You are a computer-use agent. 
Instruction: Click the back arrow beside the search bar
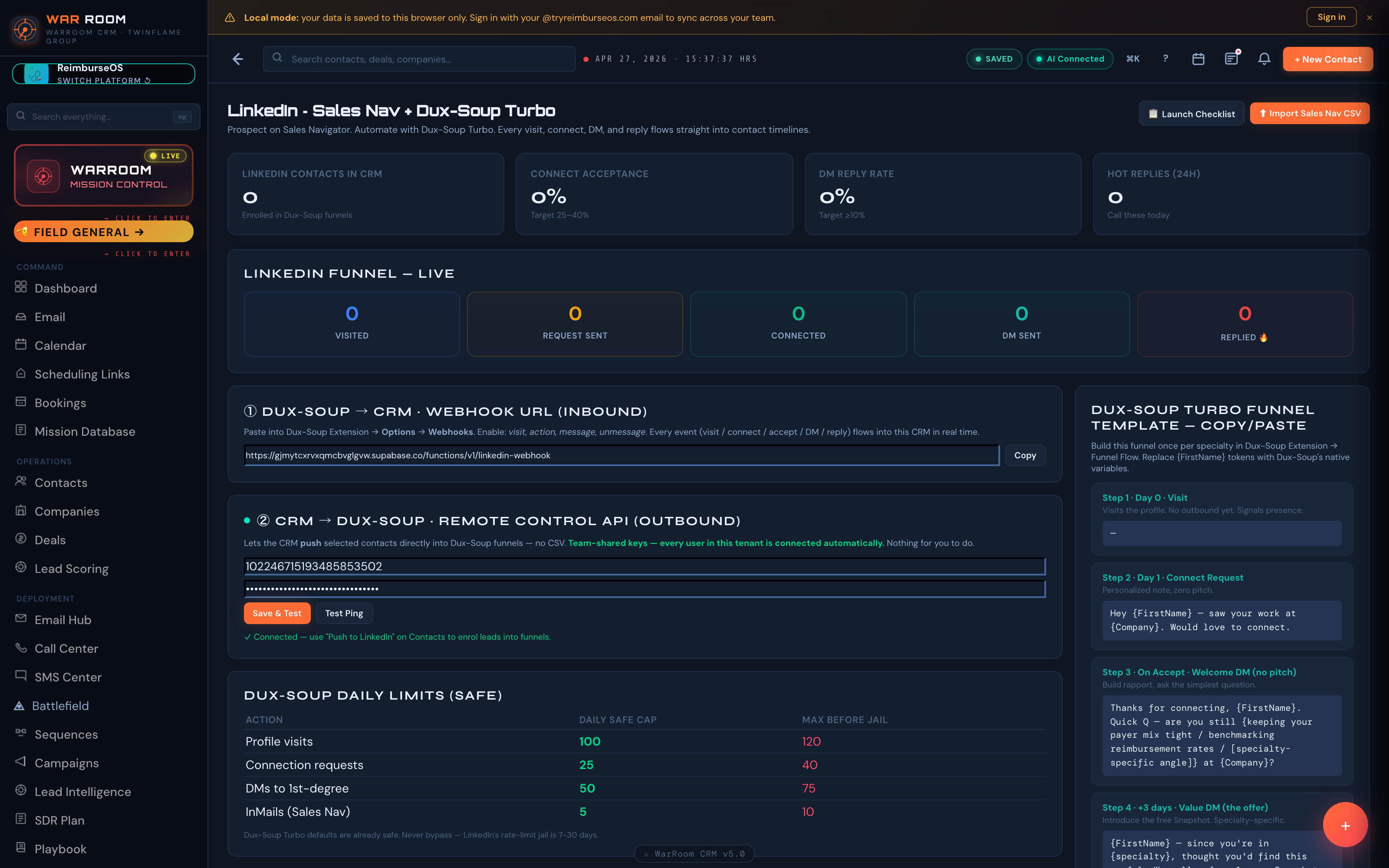[x=237, y=59]
